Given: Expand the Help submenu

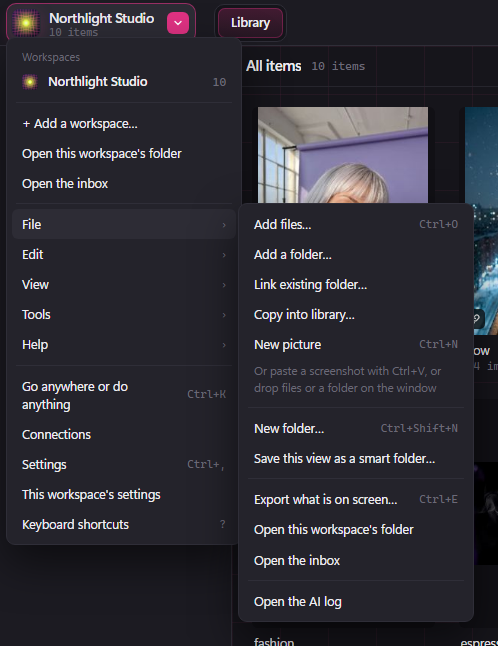Looking at the screenshot, I should coord(124,345).
